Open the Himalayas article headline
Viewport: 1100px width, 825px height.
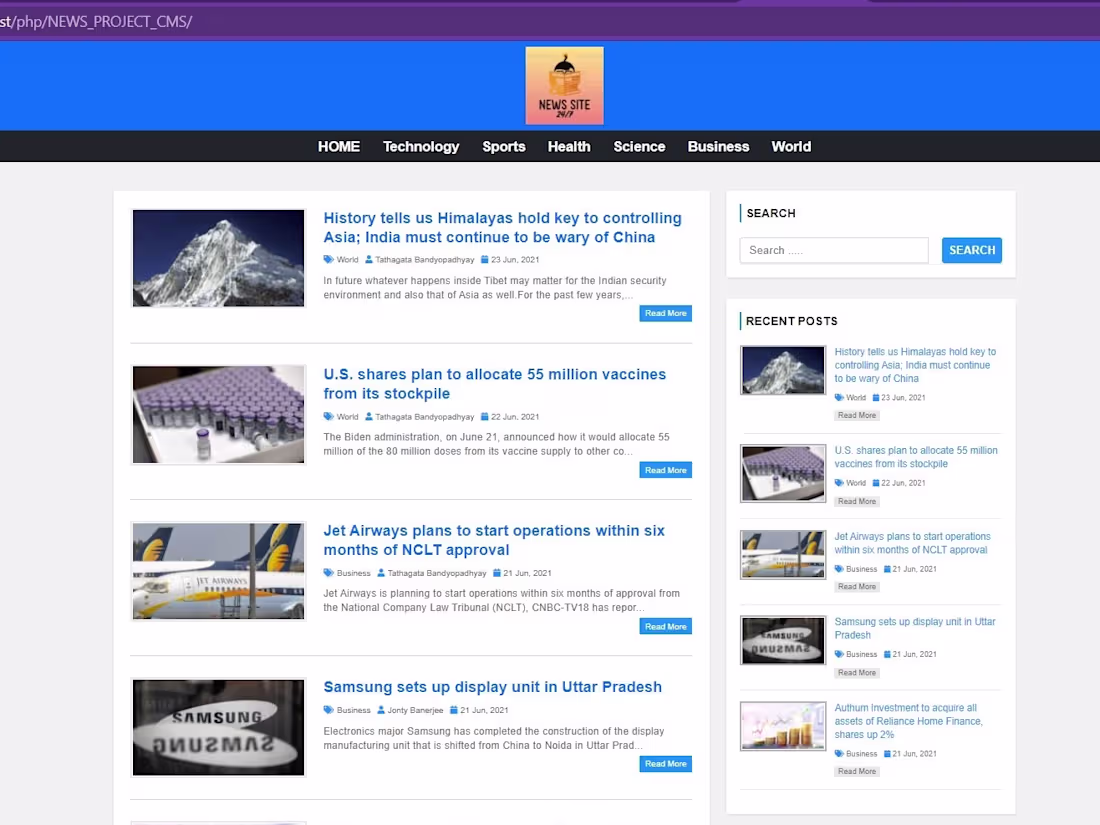[502, 227]
